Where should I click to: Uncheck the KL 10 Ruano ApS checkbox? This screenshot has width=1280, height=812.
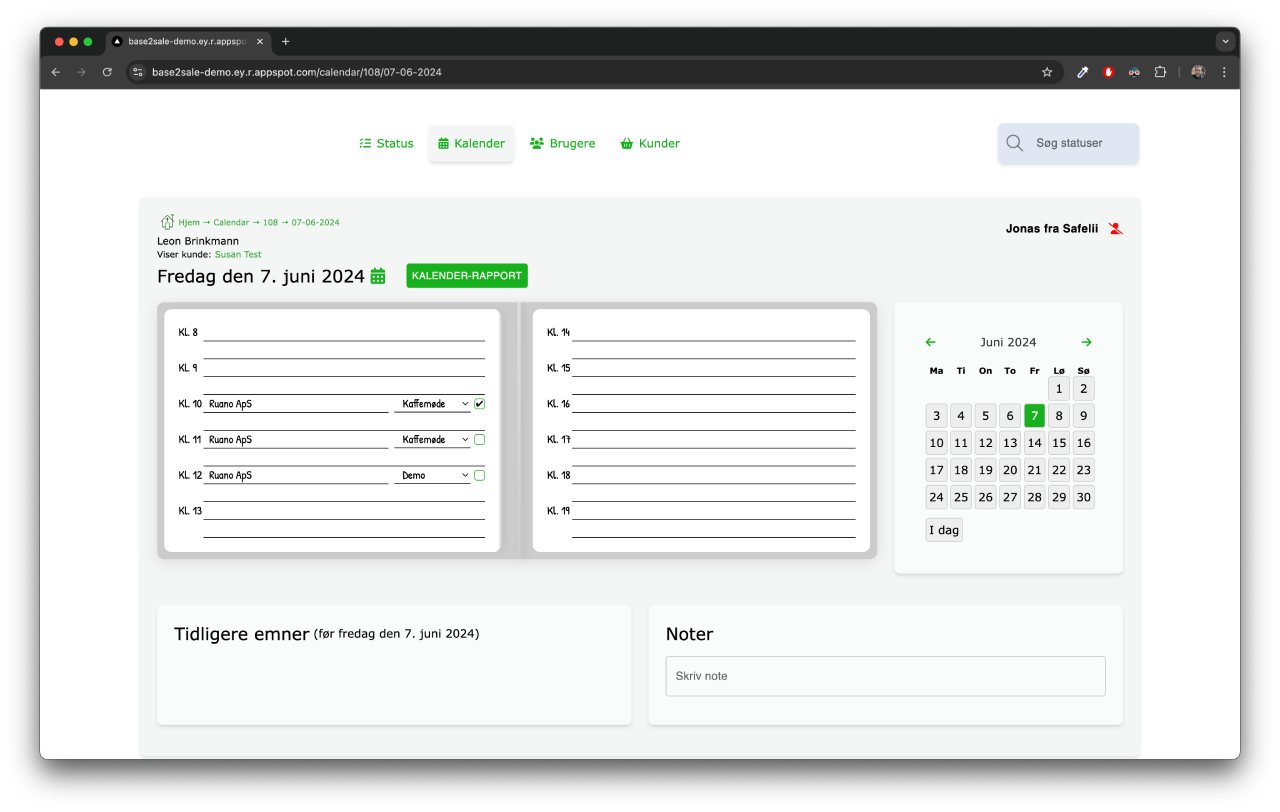tap(480, 404)
